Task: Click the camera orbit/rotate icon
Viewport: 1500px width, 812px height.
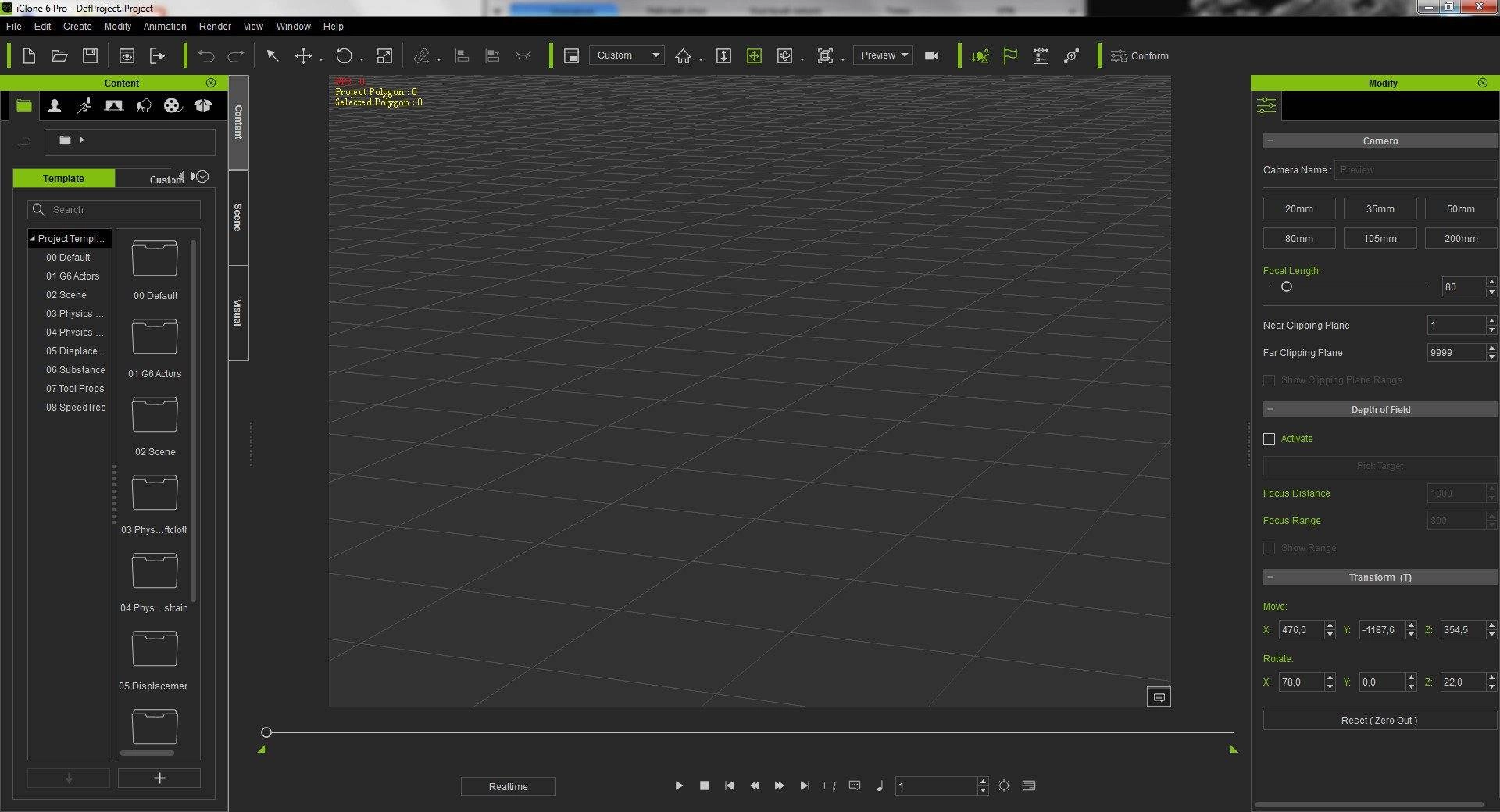Action: [784, 55]
